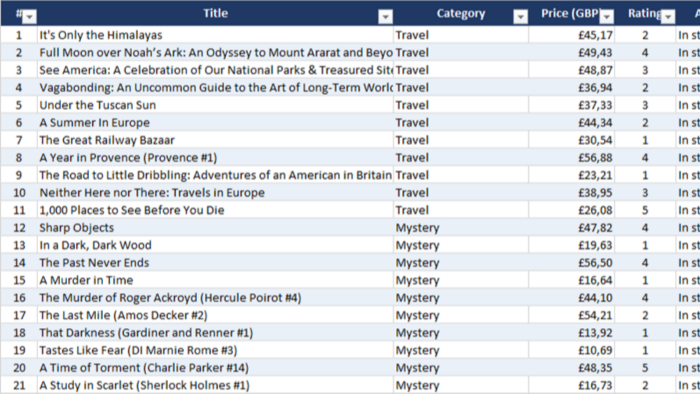Viewport: 700px width, 394px height.
Task: Select The Murder of Roger Ackroyd title
Action: click(x=215, y=298)
